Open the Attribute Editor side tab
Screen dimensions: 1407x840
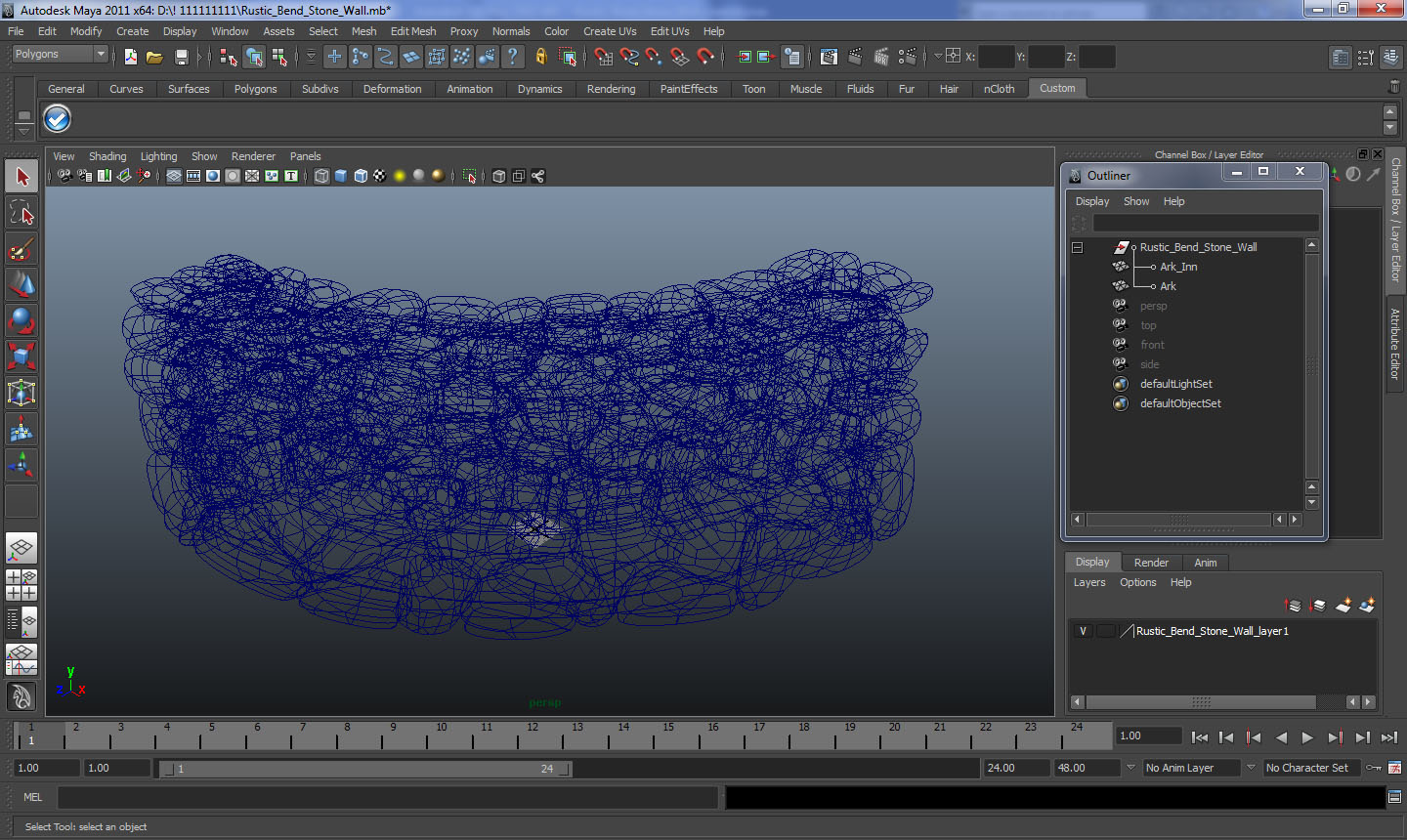pos(1395,344)
